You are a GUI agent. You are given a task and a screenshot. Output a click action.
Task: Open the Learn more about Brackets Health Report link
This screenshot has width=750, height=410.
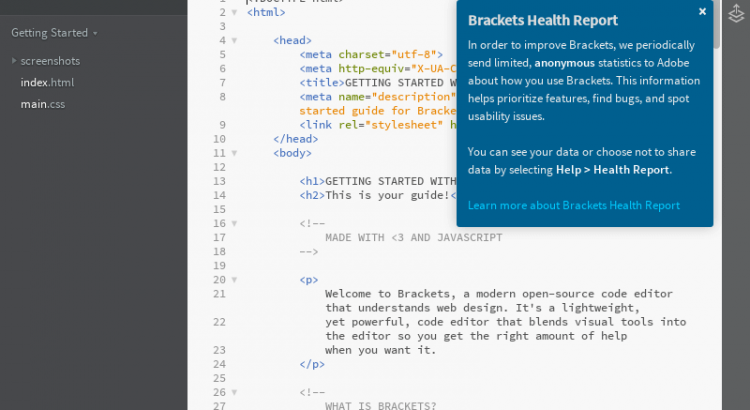[x=573, y=205]
